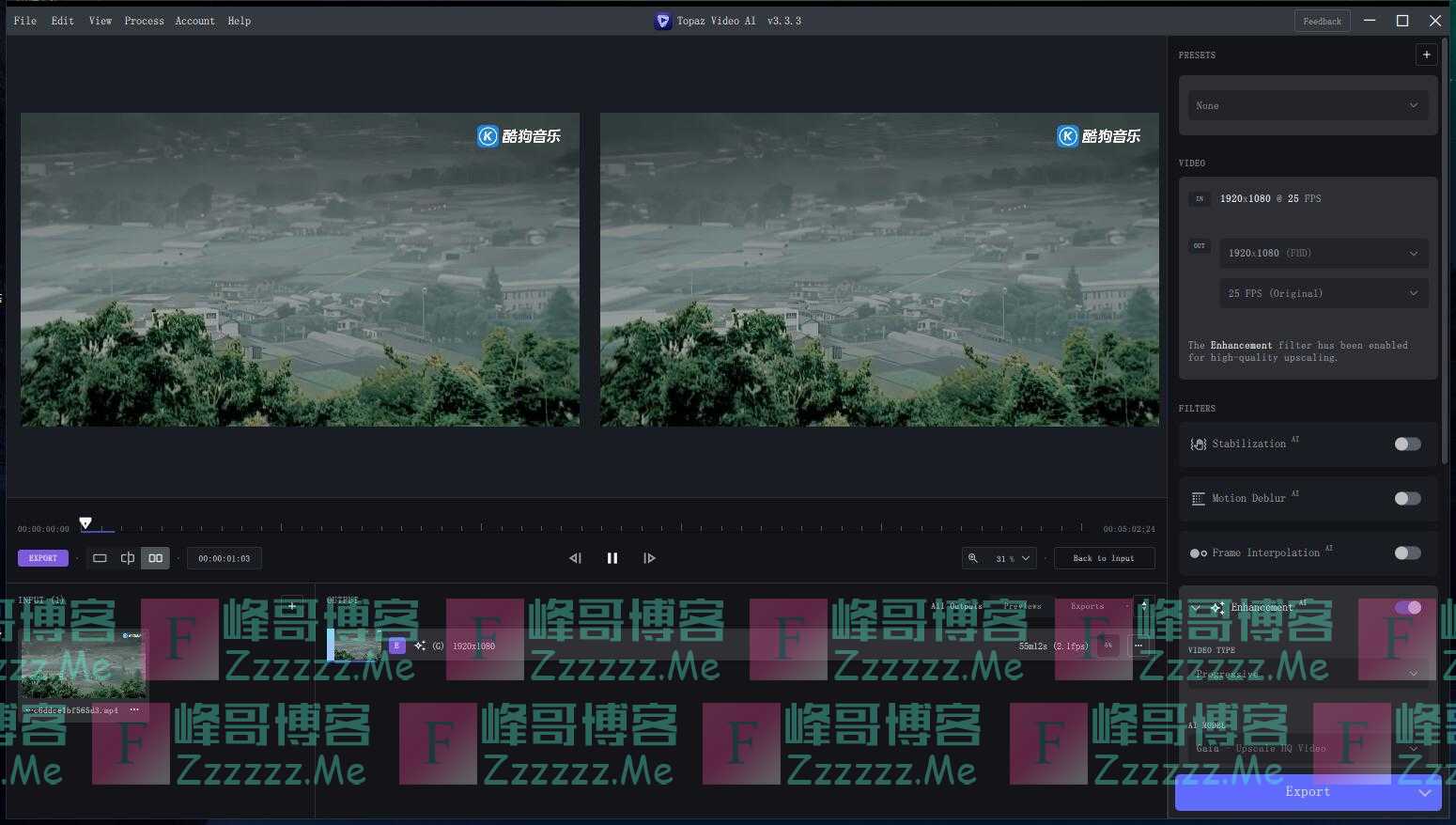Open the Process menu
This screenshot has width=1456, height=825.
point(144,21)
